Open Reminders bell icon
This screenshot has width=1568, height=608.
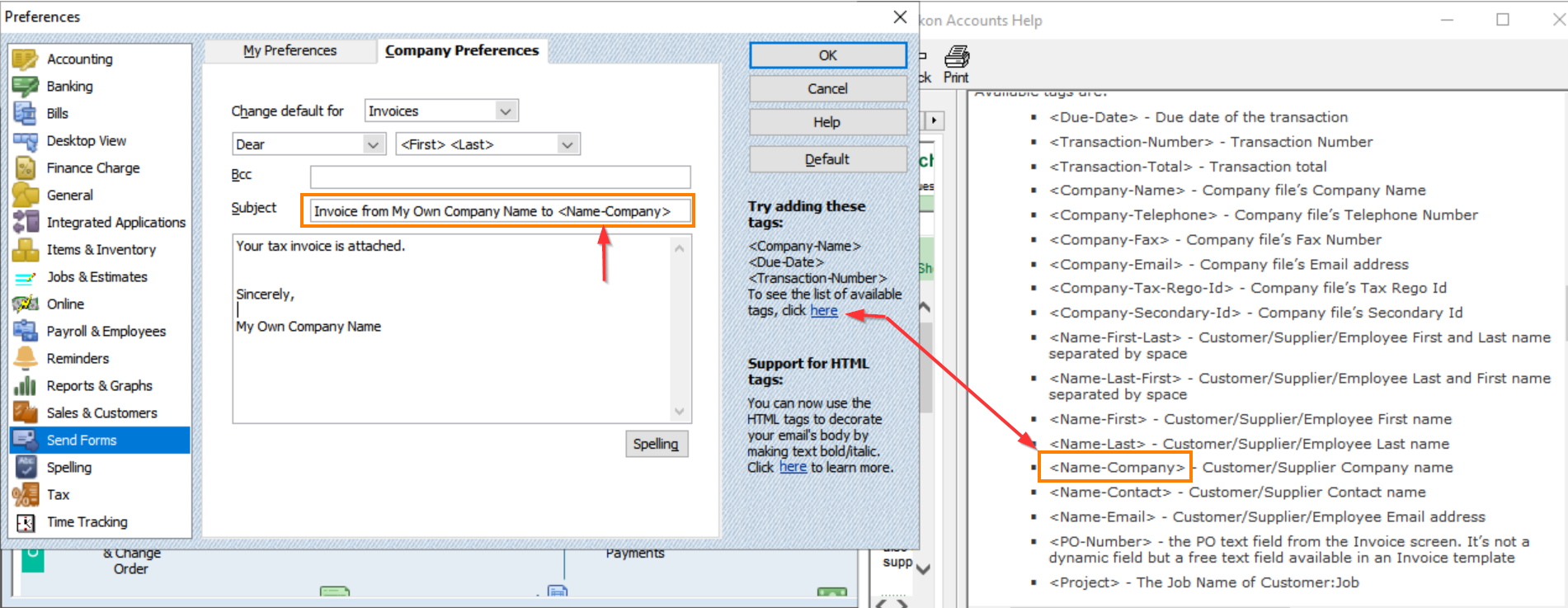click(26, 358)
